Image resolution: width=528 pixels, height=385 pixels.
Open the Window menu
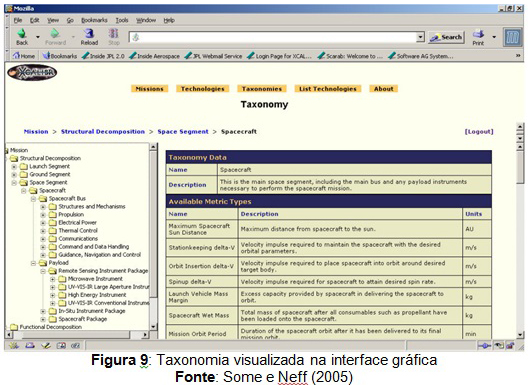146,20
